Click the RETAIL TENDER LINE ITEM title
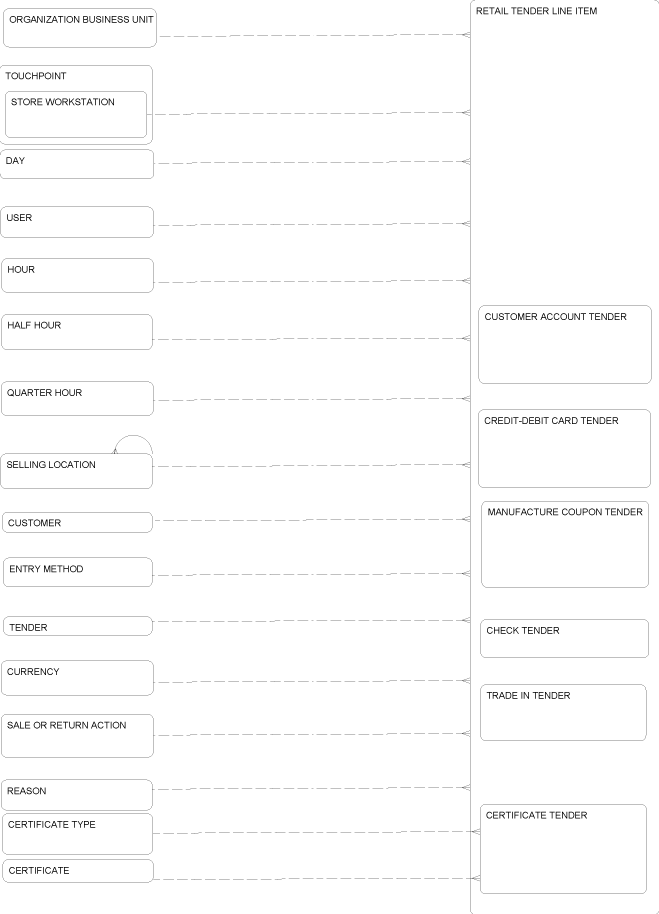Screen dimensions: 659x914 [536, 11]
